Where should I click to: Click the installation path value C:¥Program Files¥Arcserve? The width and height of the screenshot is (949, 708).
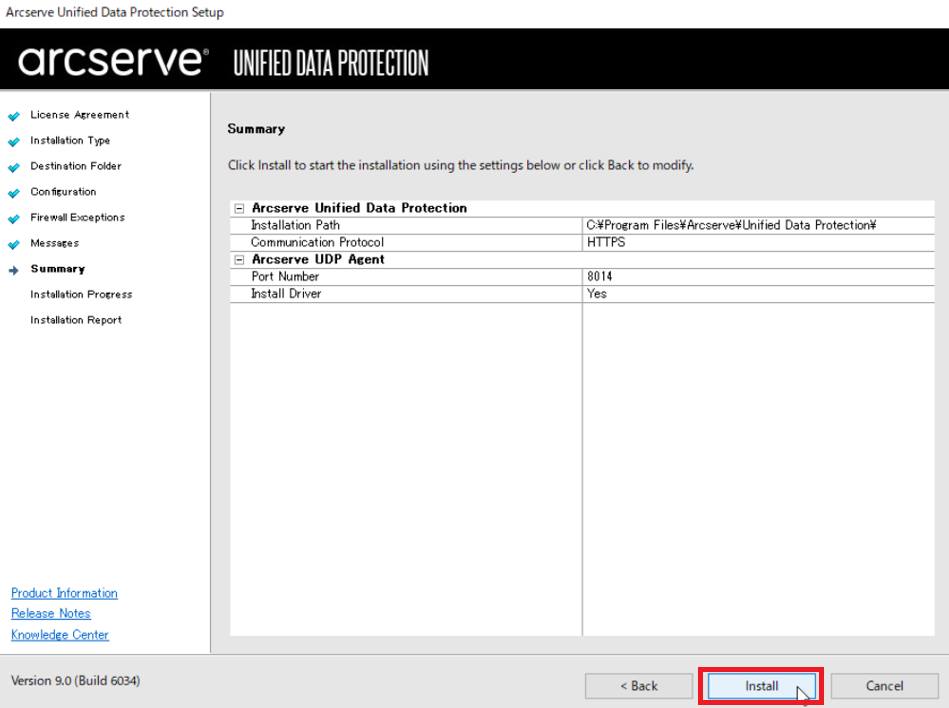tap(731, 225)
